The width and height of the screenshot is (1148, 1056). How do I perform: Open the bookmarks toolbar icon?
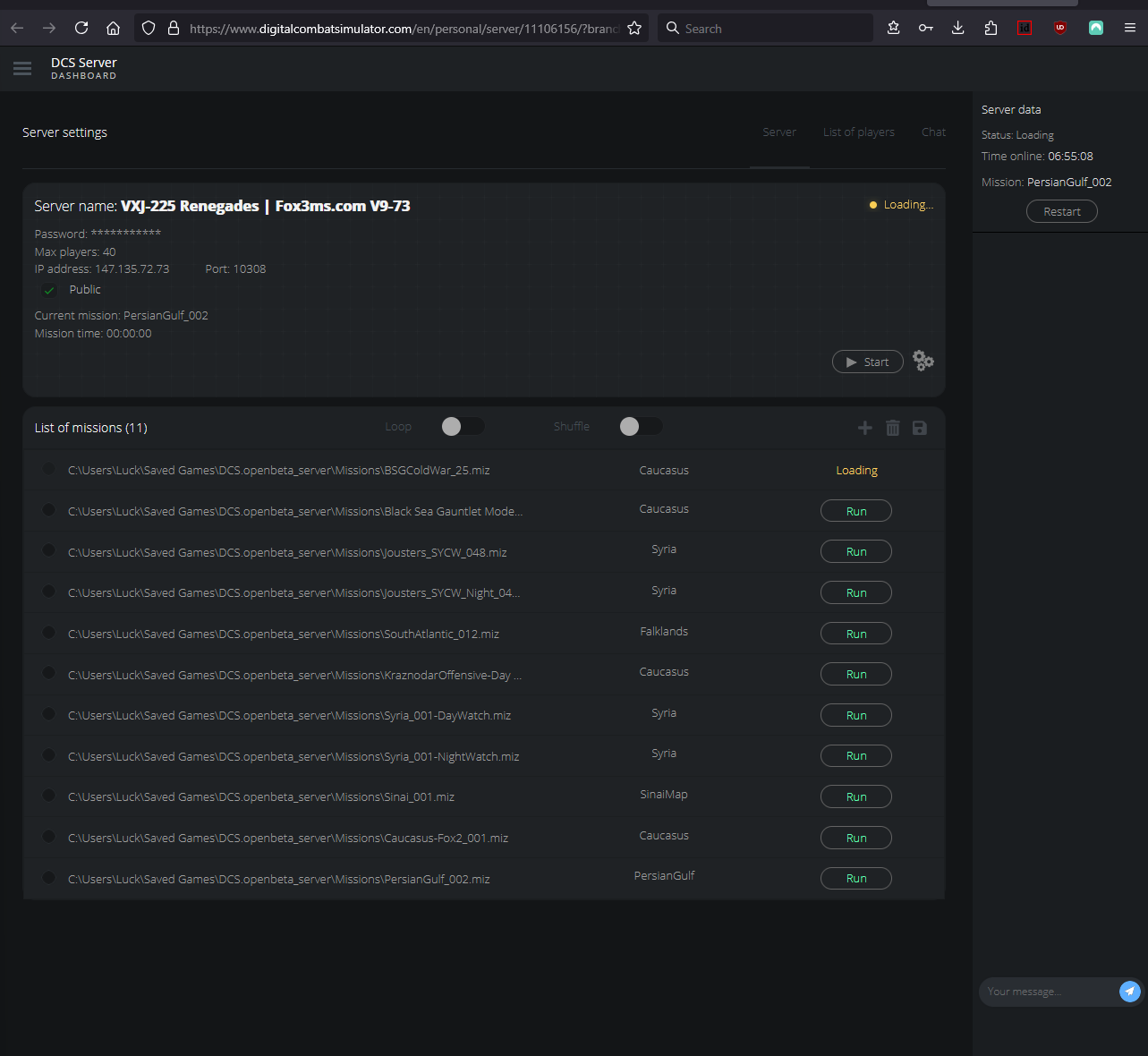coord(893,28)
